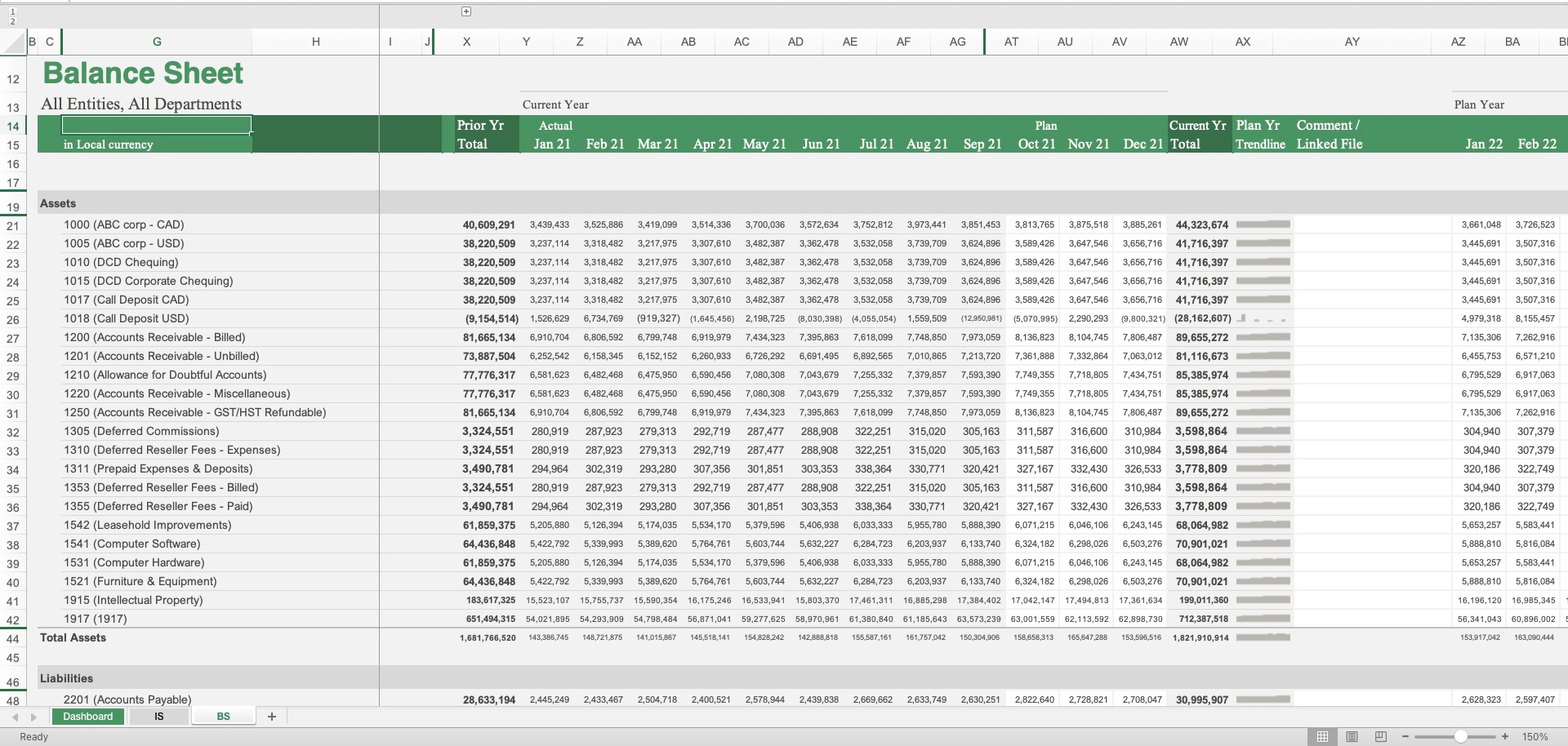The image size is (1568, 746).
Task: Expand rows to outline level 2
Action: coord(13,21)
